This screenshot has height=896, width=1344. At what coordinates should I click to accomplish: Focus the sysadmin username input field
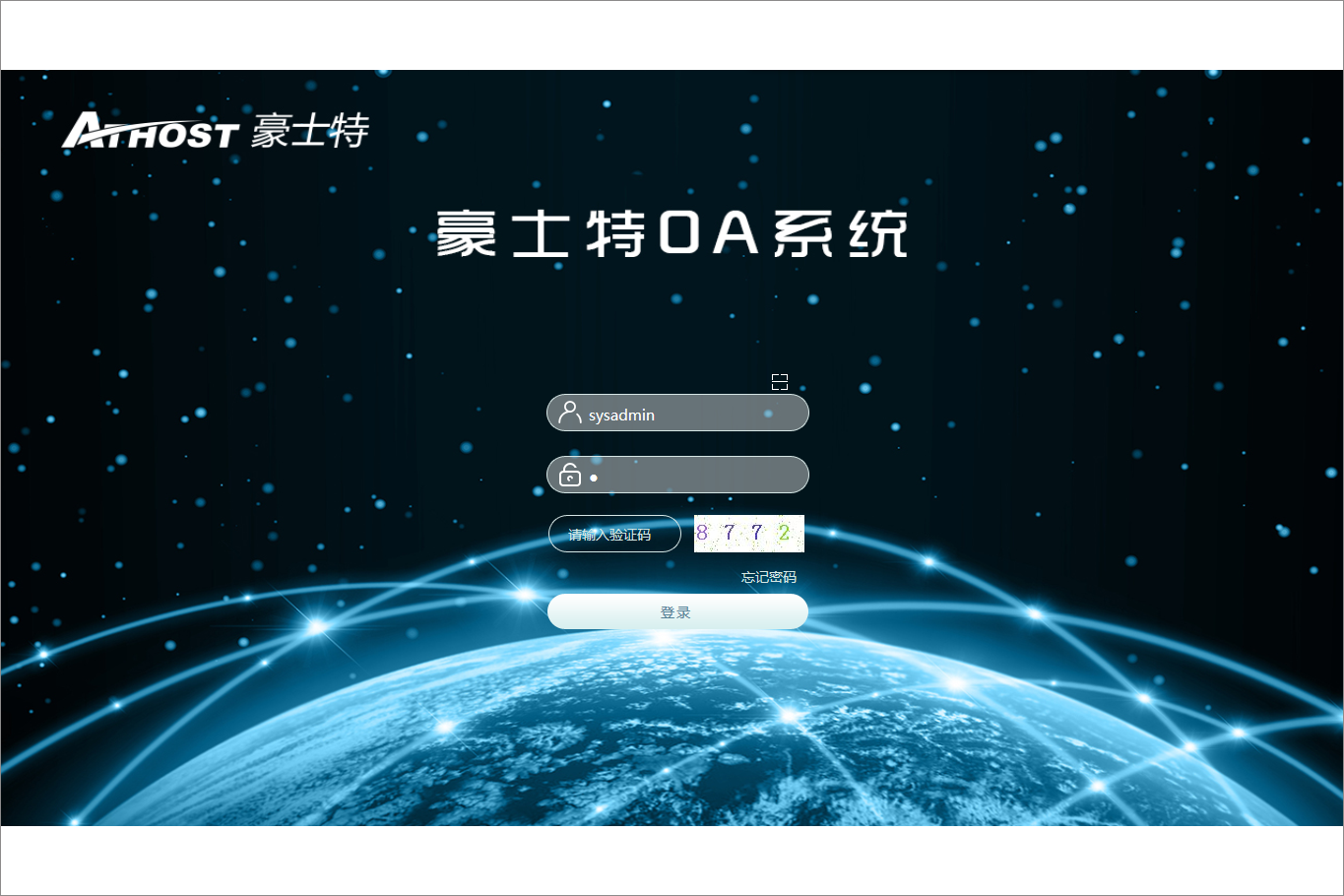[677, 413]
